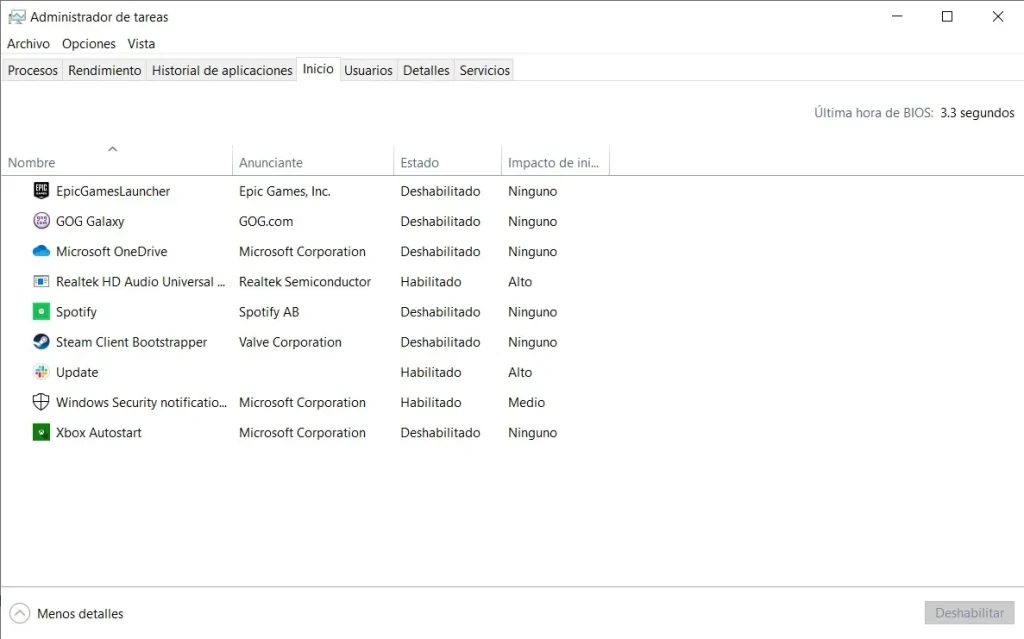Click Medio impact in Windows Security row
1024x639 pixels.
(x=526, y=402)
